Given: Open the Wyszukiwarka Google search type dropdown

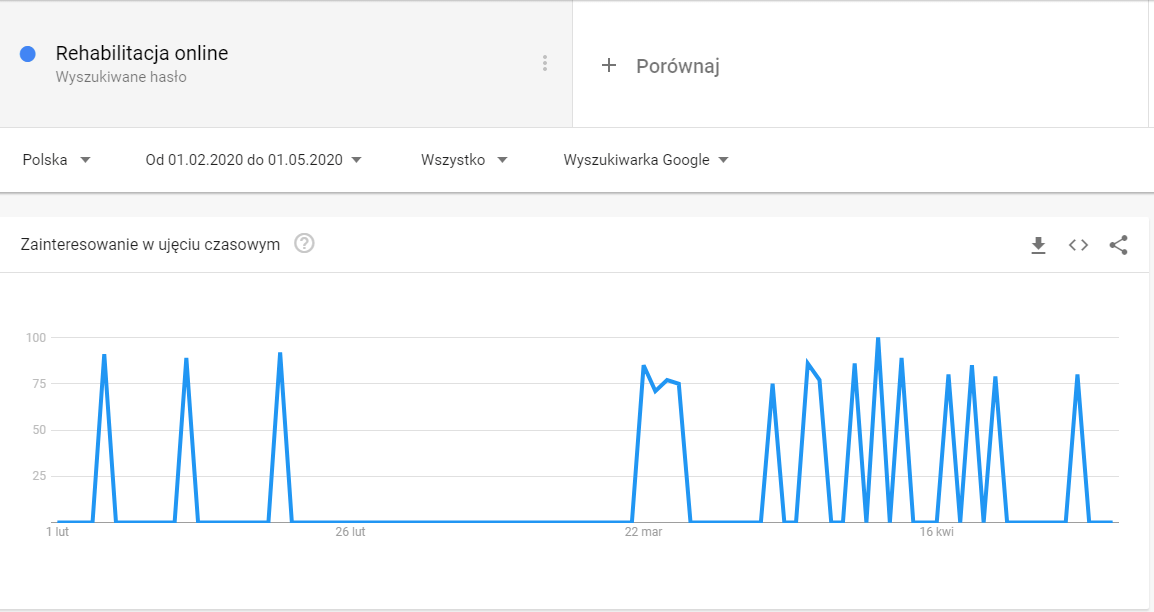Looking at the screenshot, I should coord(646,160).
